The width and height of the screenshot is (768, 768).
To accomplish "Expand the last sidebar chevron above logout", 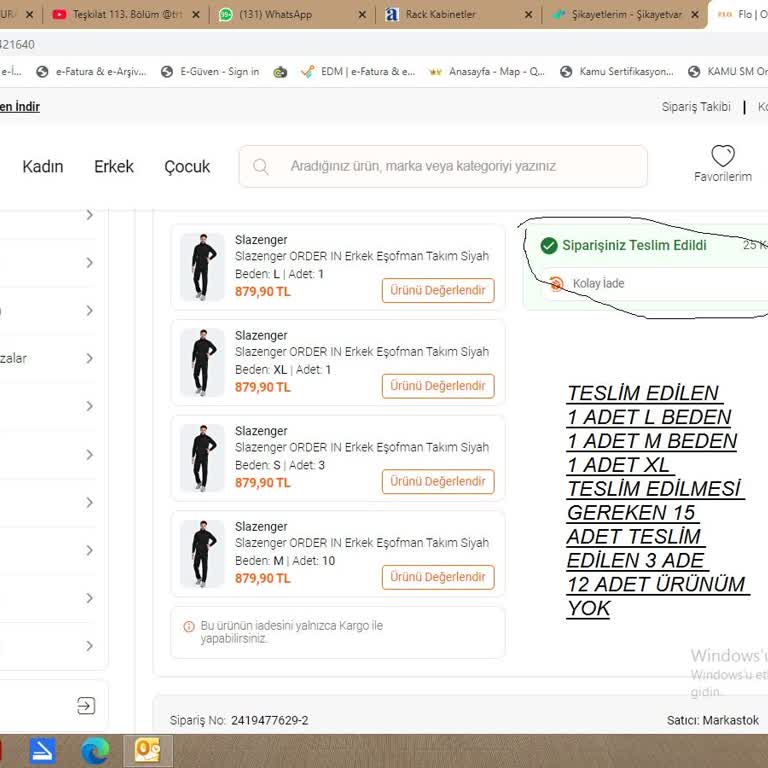I will click(x=89, y=646).
